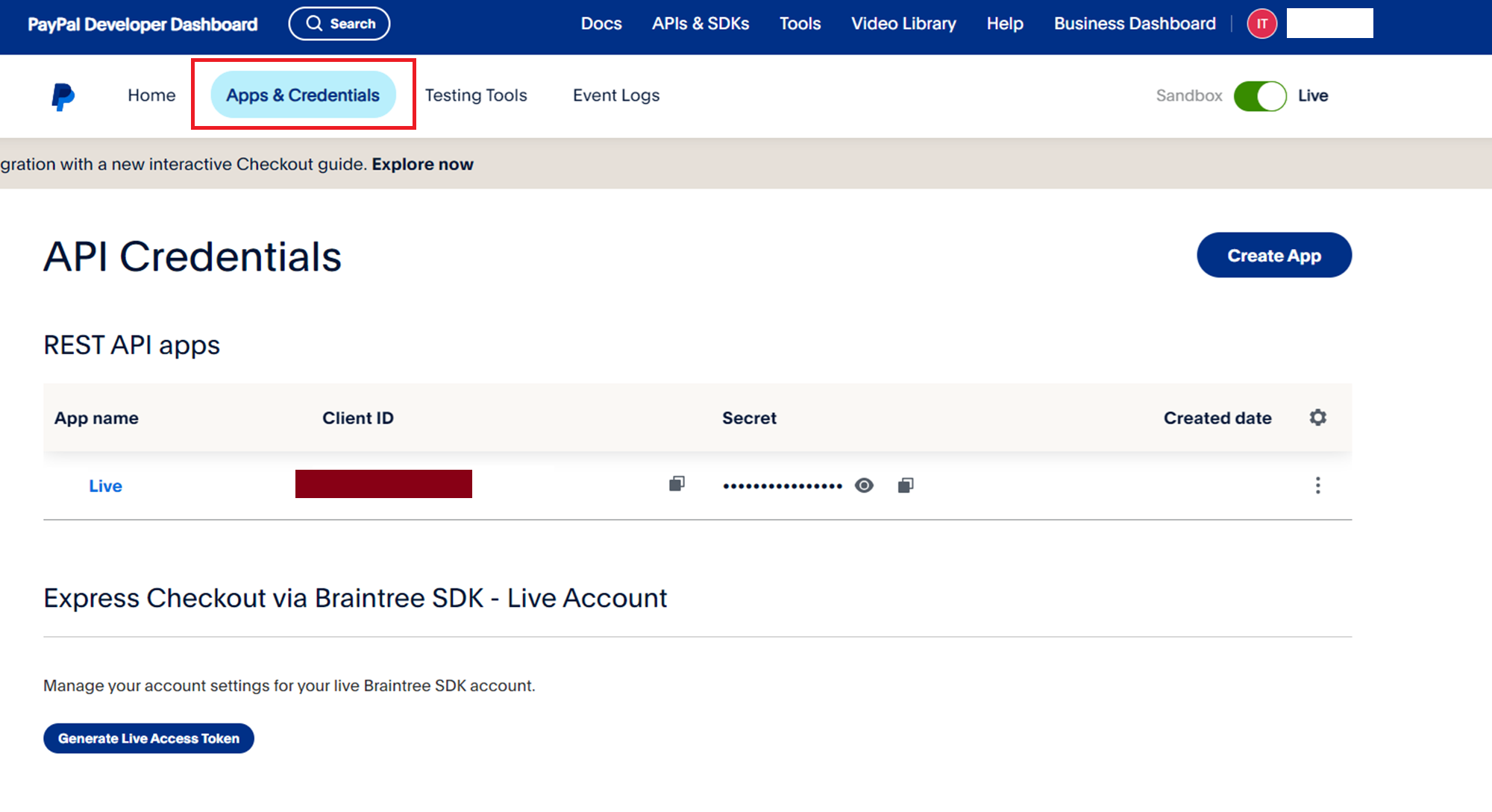
Task: Switch to the Apps & Credentials tab
Action: click(303, 95)
